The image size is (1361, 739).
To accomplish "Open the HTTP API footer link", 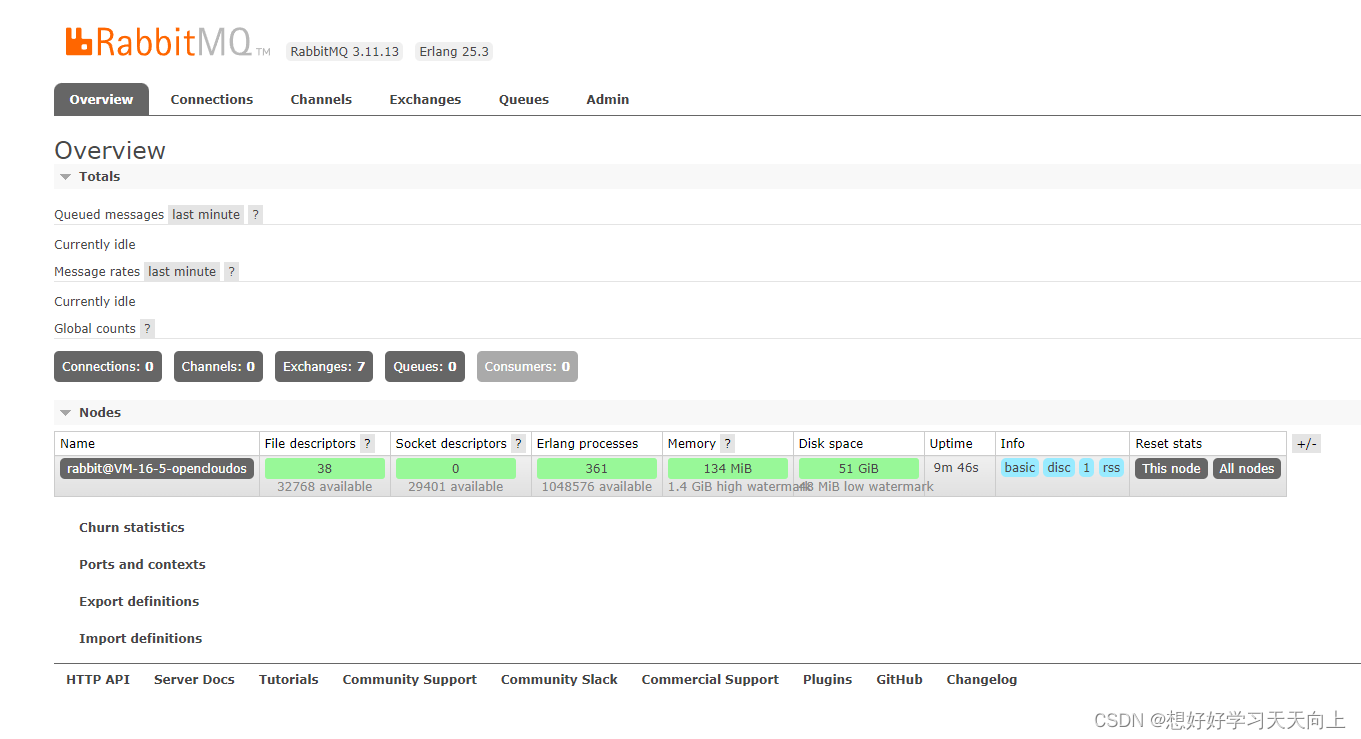I will tap(98, 680).
